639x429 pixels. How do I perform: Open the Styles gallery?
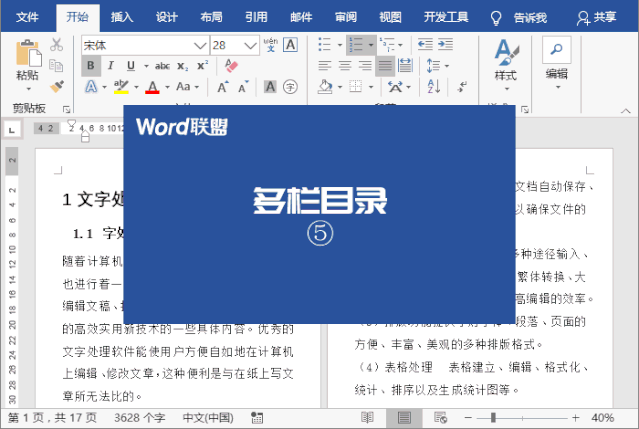506,64
